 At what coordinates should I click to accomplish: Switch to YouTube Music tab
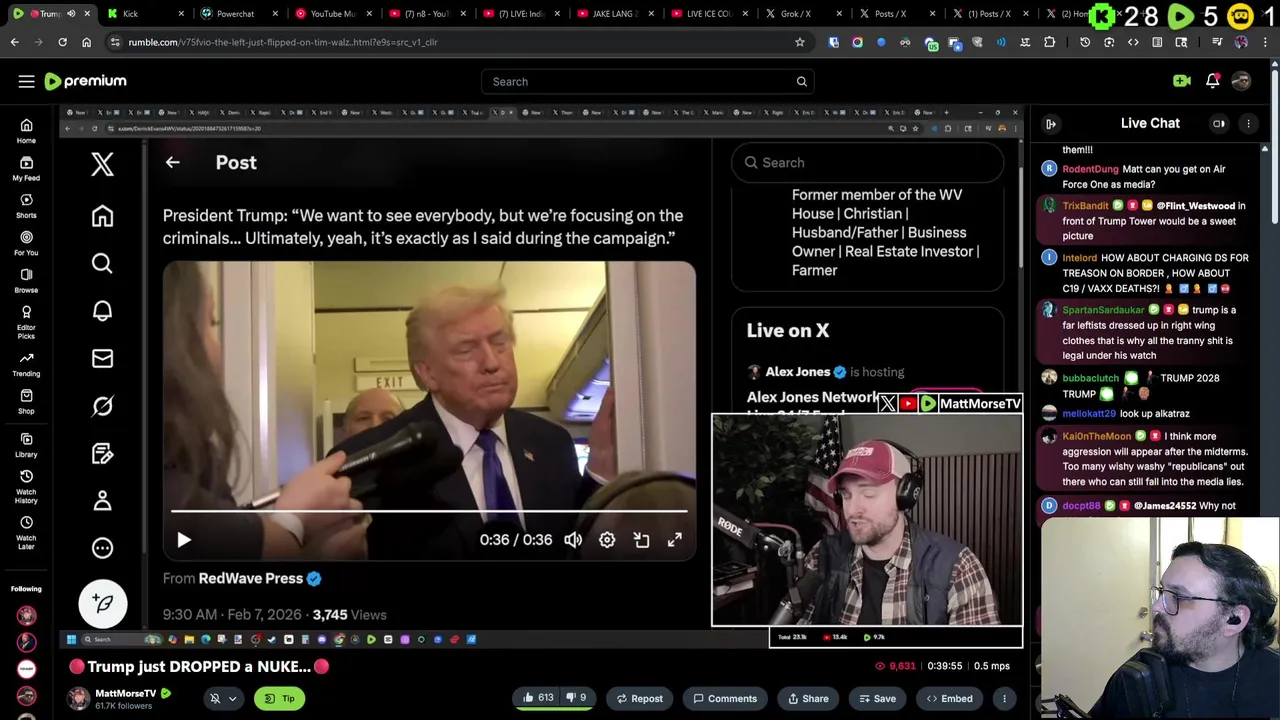pyautogui.click(x=330, y=14)
